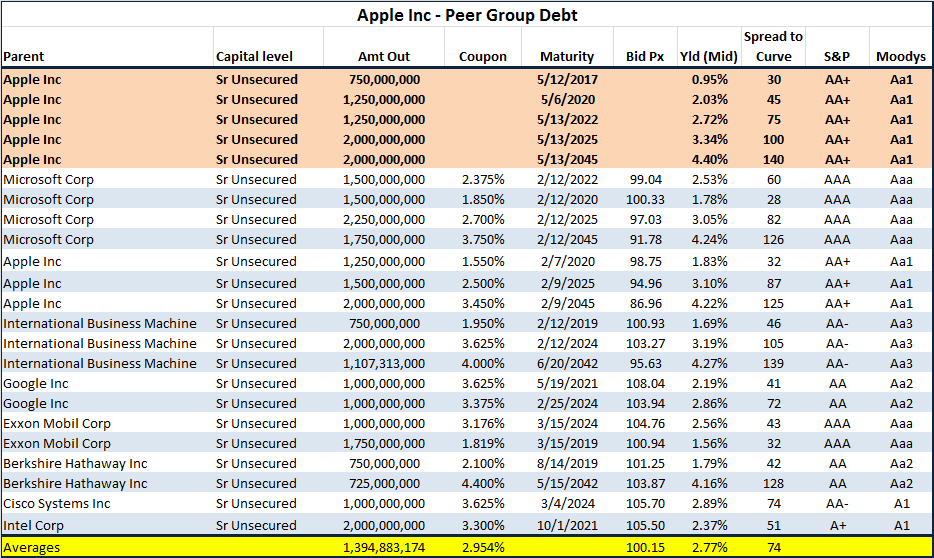Click the A+ S&P rating for Intel
This screenshot has height=558, width=934.
838,526
